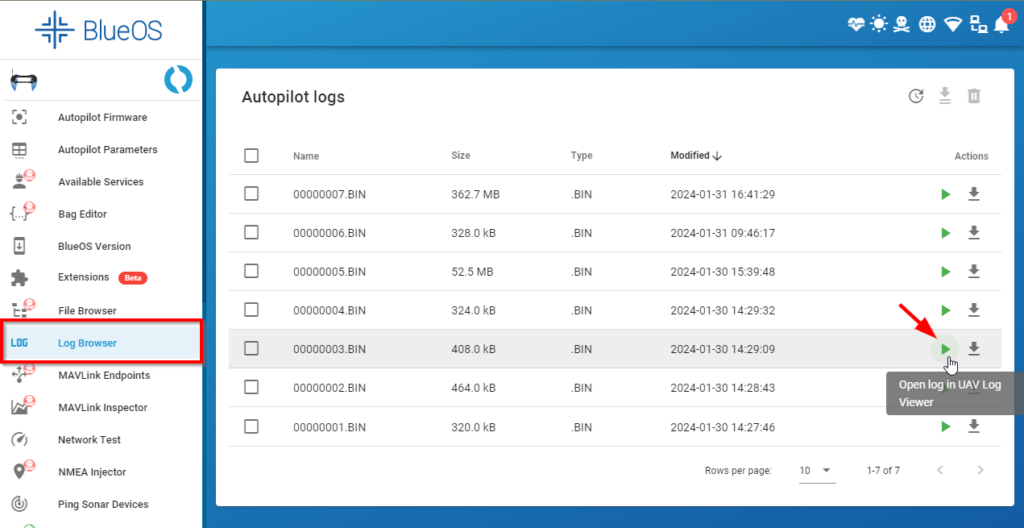Image resolution: width=1024 pixels, height=528 pixels.
Task: Go to the previous page of logs
Action: (x=940, y=470)
